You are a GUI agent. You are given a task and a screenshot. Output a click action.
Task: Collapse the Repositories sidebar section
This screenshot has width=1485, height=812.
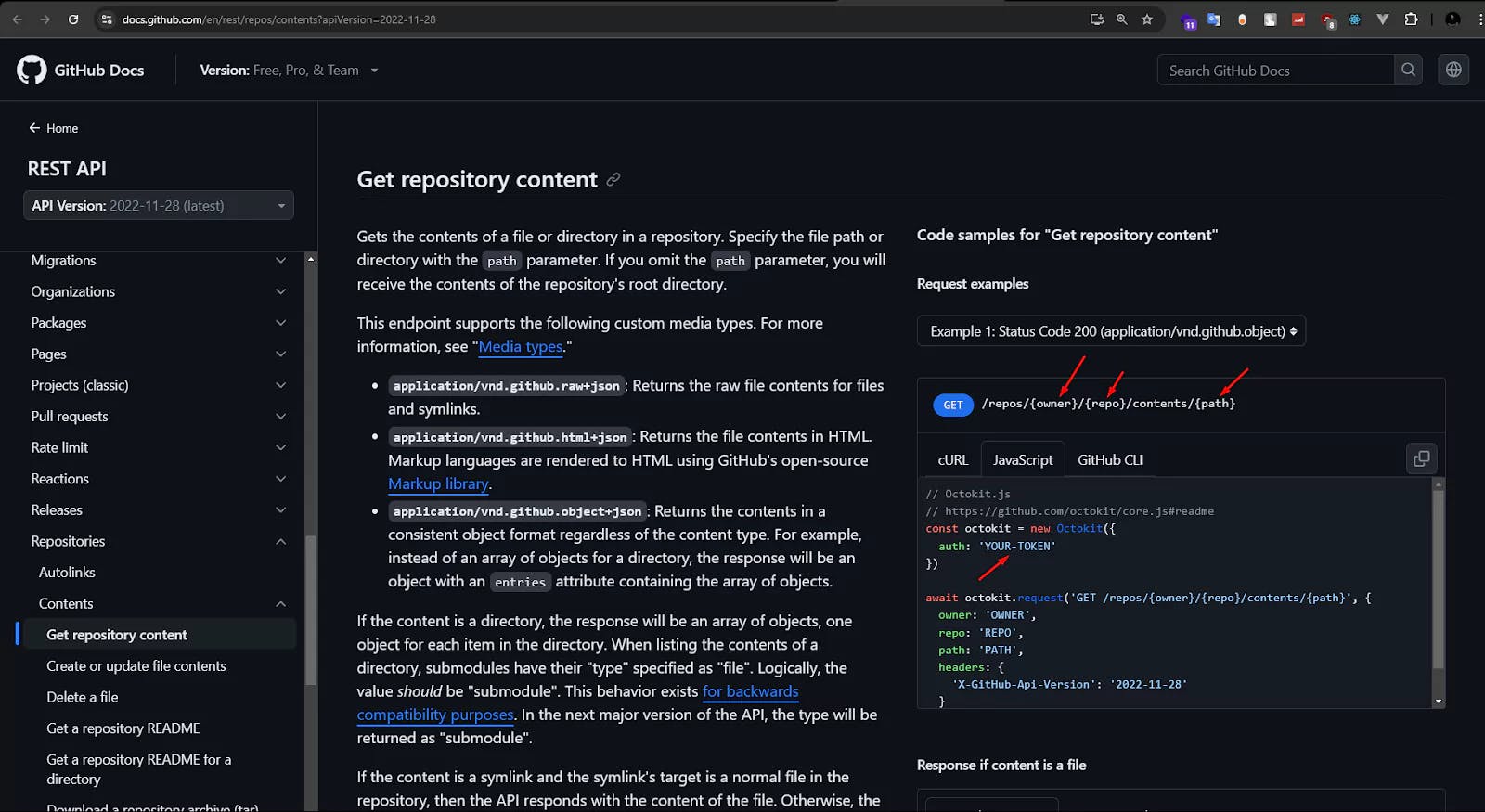point(159,541)
